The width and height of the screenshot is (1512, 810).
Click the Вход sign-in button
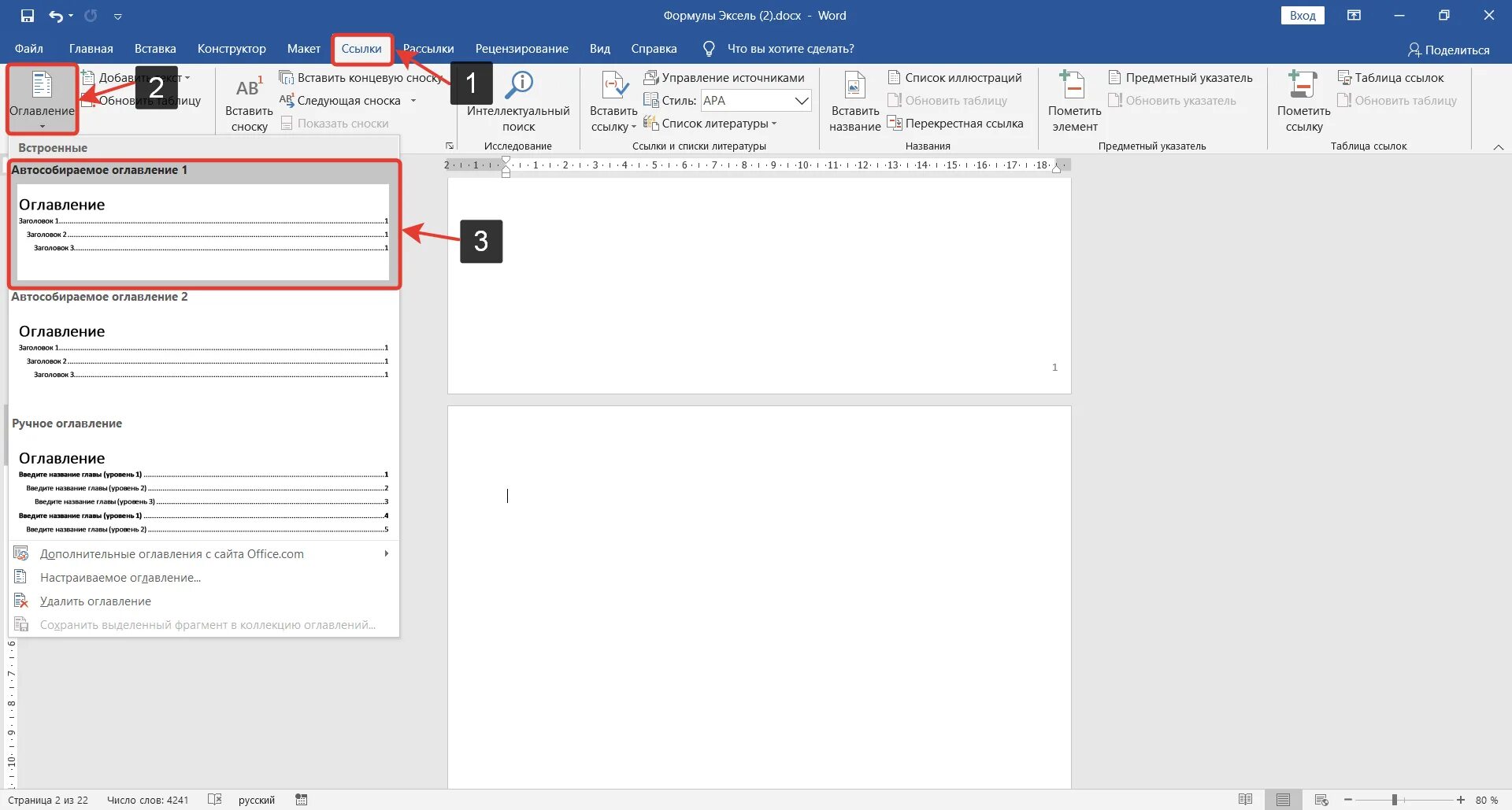click(x=1303, y=16)
